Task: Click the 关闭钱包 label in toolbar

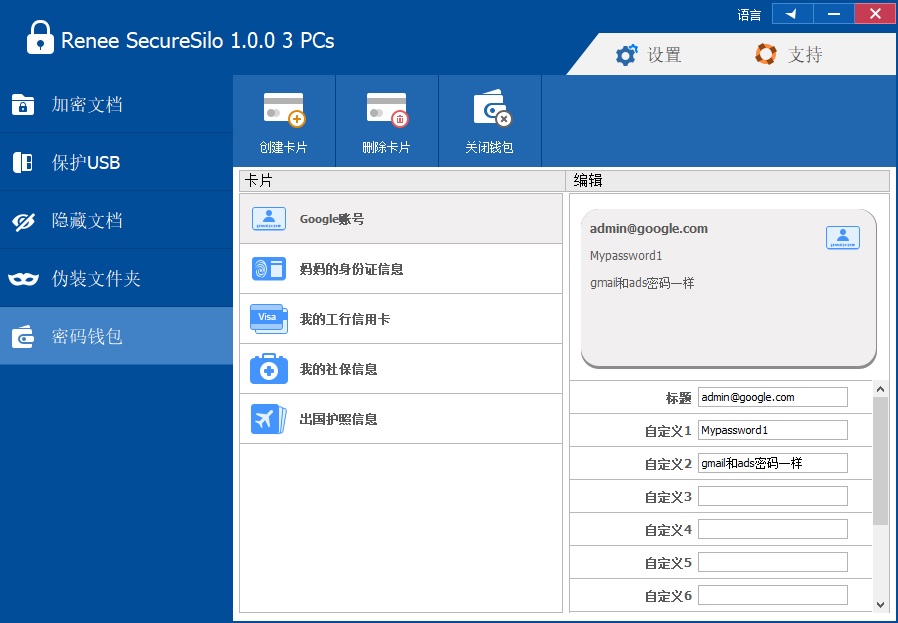Action: coord(489,147)
